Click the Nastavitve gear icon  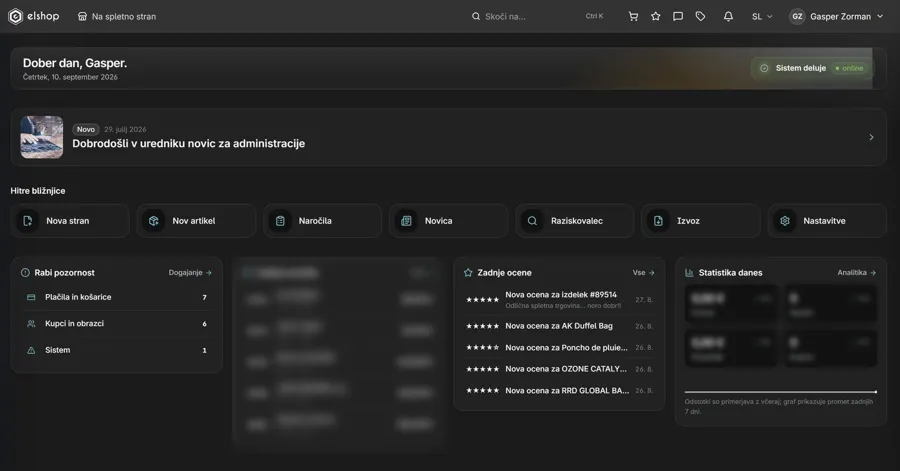[785, 221]
